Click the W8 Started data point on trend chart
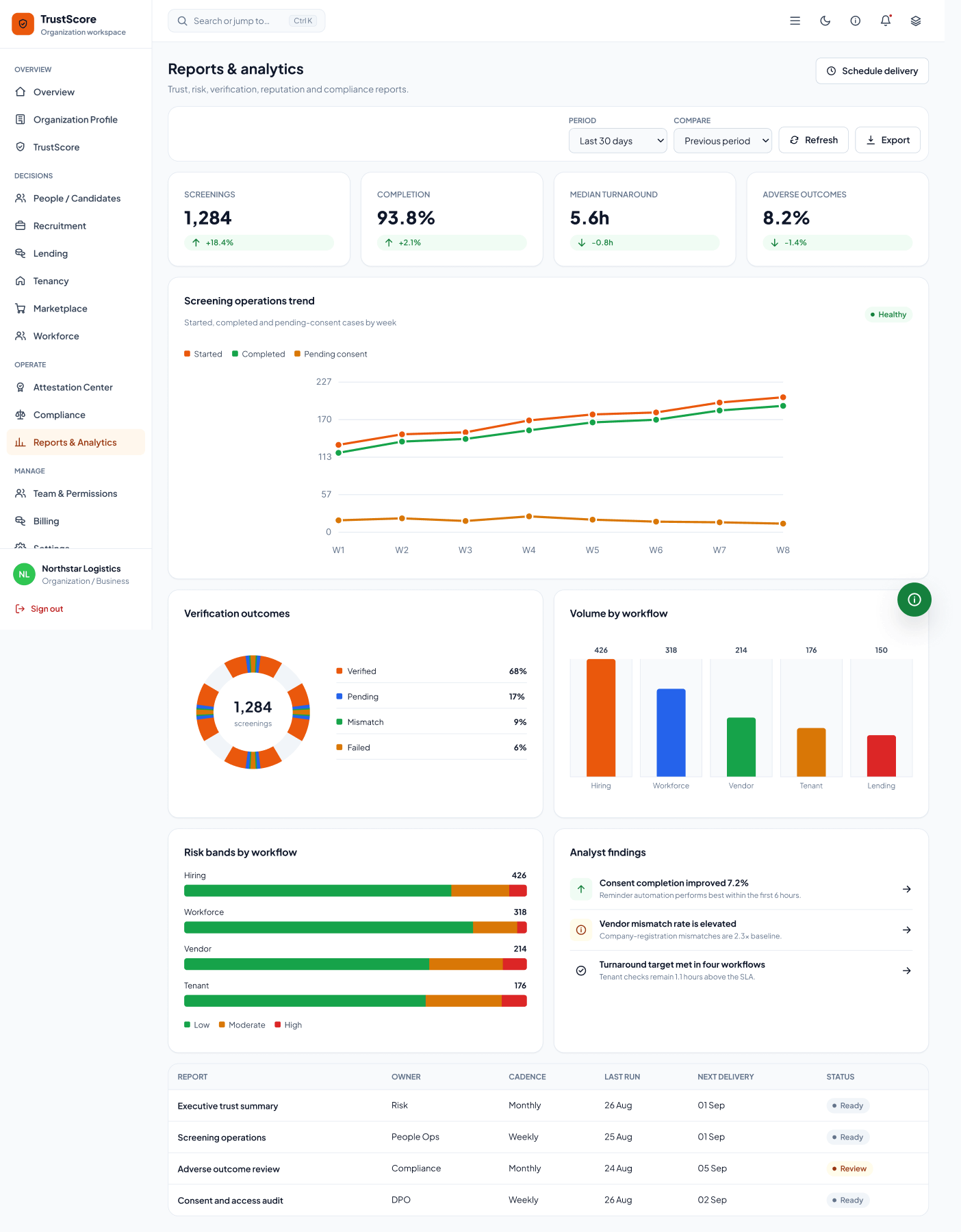This screenshot has height=1232, width=961. (x=783, y=398)
